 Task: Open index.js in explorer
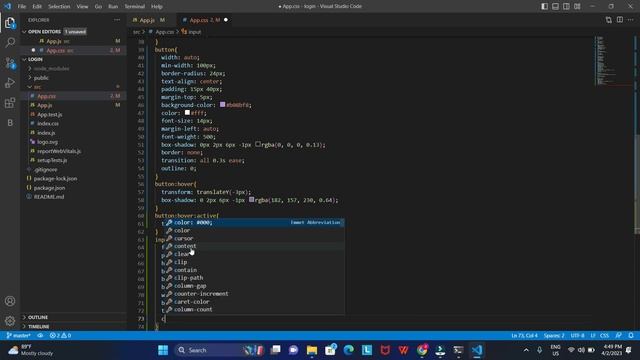pyautogui.click(x=46, y=133)
